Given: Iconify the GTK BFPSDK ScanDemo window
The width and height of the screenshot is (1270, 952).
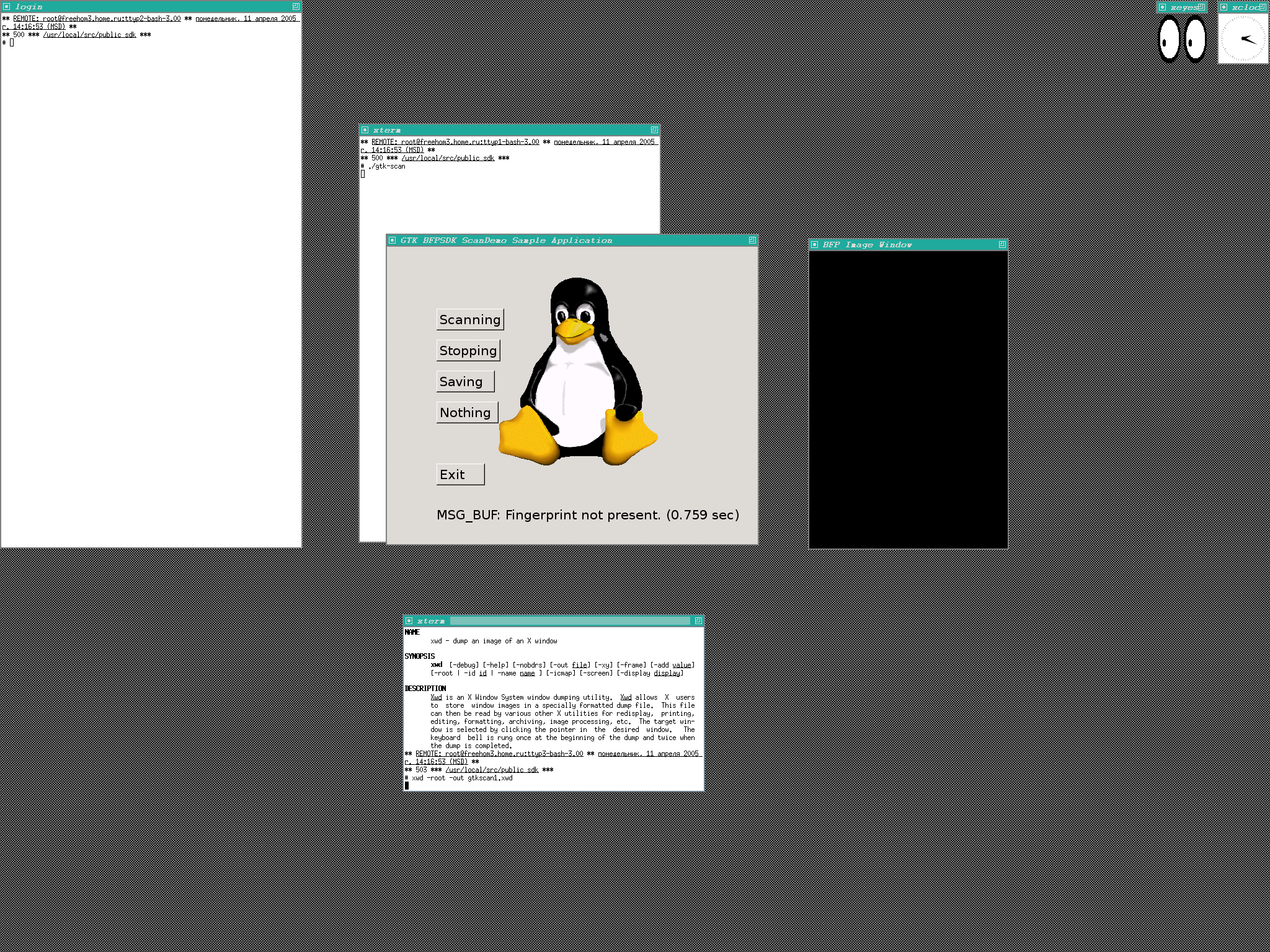Looking at the screenshot, I should (392, 240).
